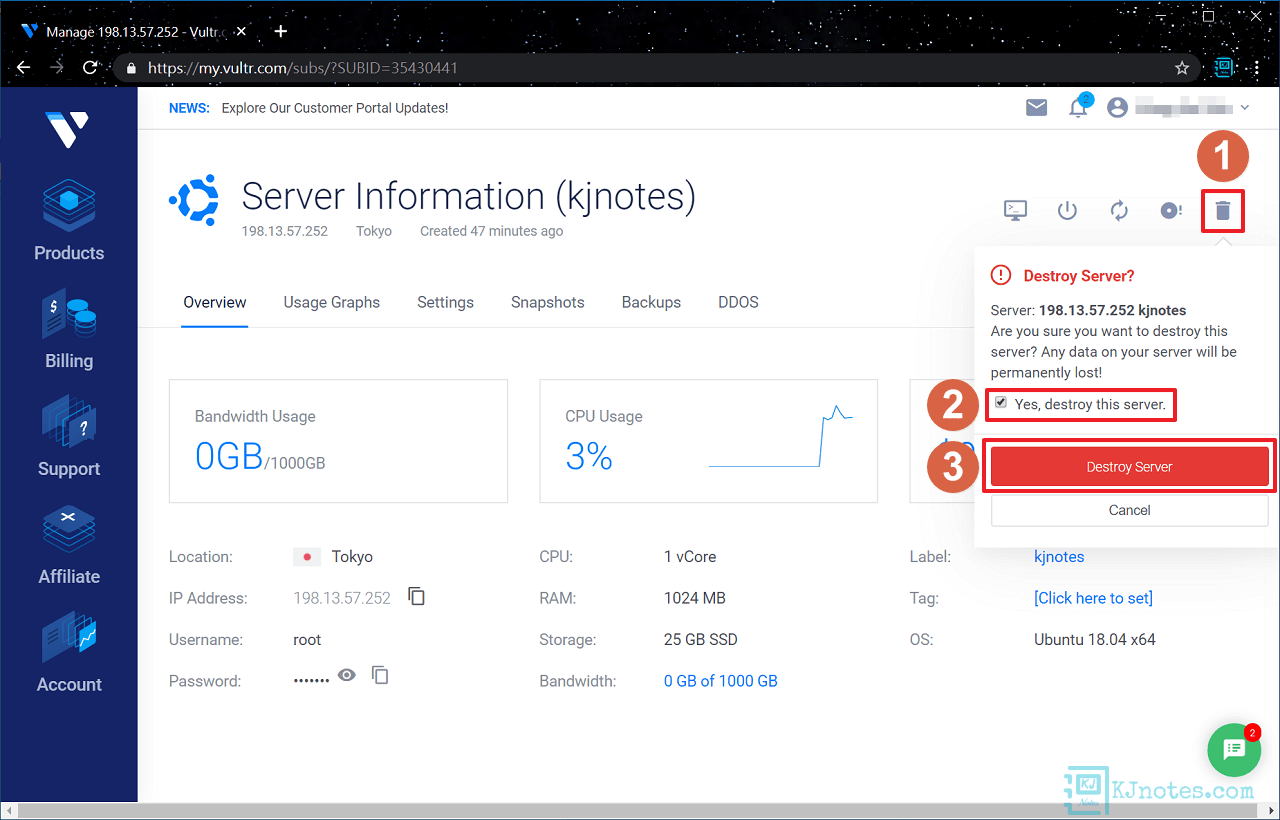Image resolution: width=1280 pixels, height=820 pixels.
Task: Open the Account section icon
Action: point(69,638)
